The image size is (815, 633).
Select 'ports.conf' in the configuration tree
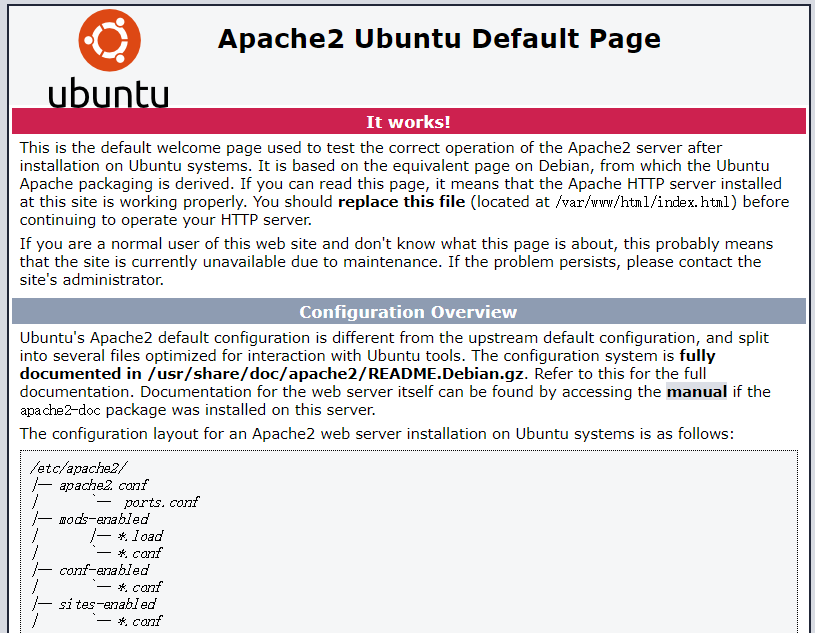161,502
